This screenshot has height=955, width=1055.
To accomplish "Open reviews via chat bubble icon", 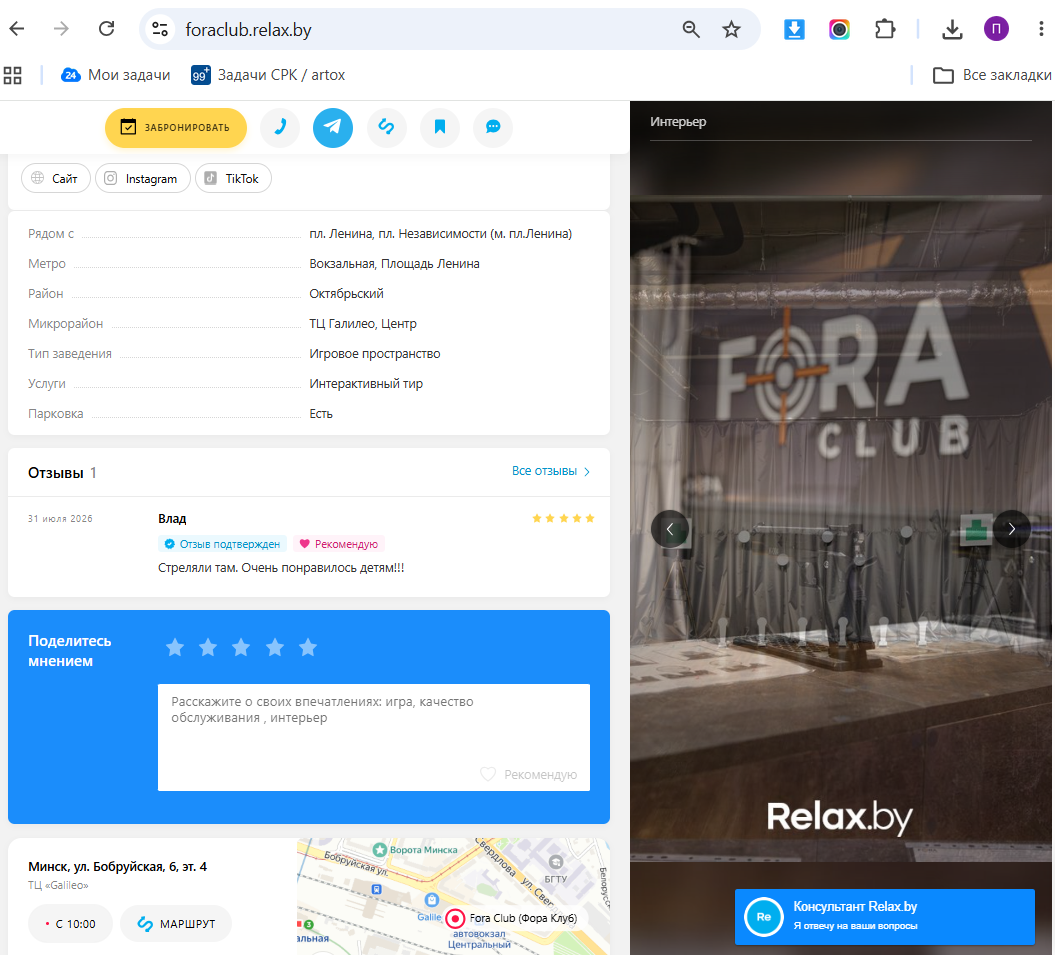I will 493,127.
